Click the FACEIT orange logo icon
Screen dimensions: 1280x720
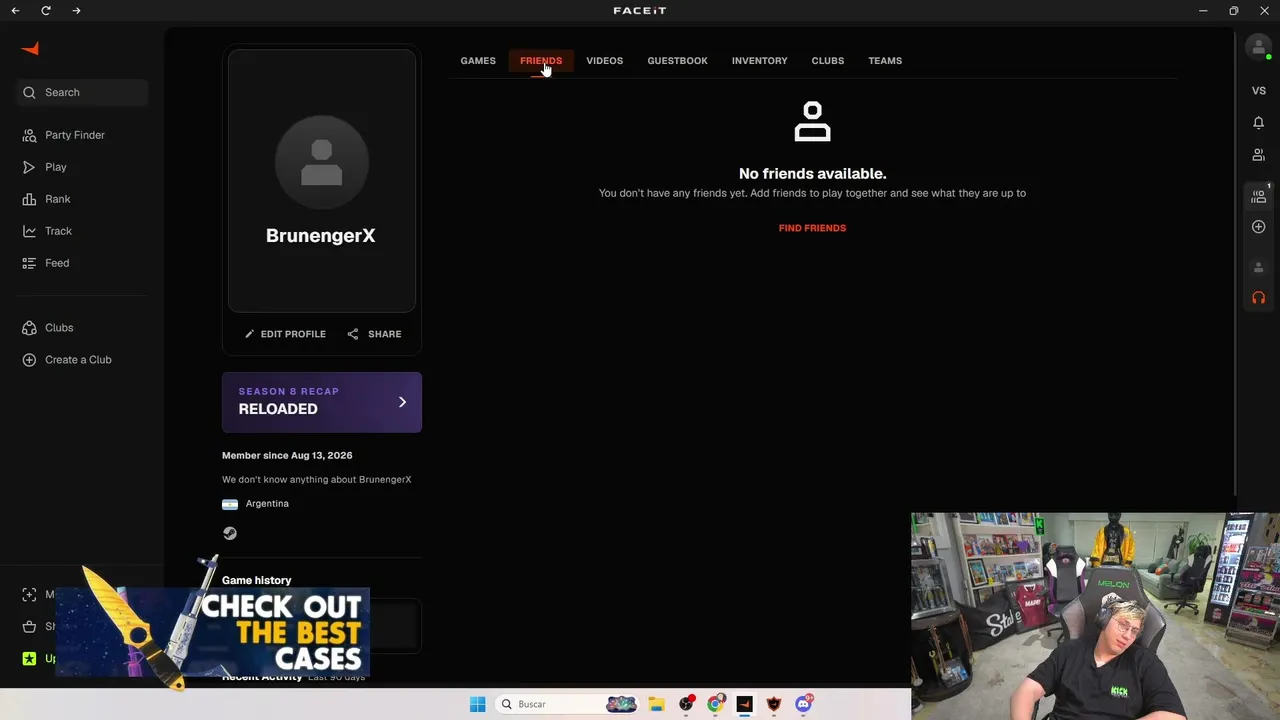pos(30,49)
